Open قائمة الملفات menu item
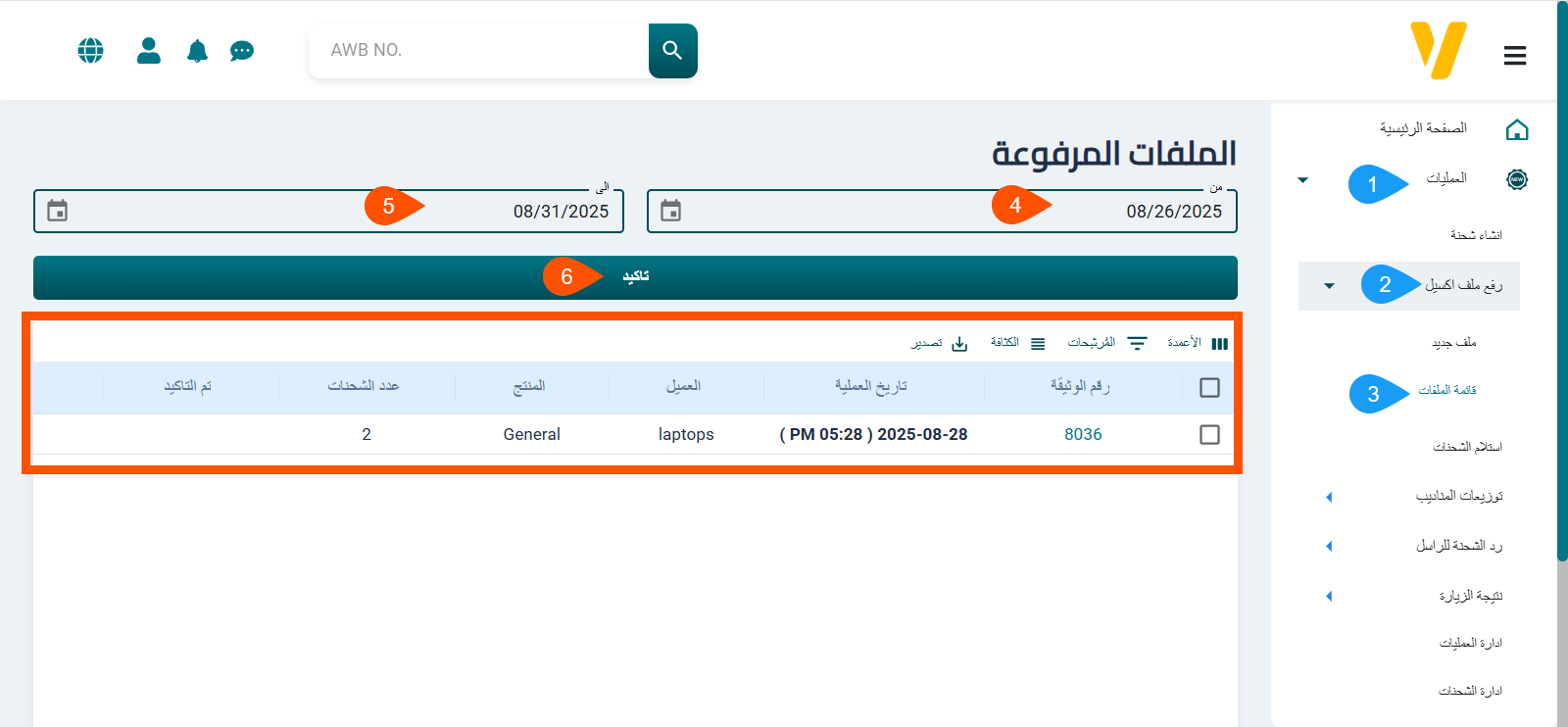 coord(1447,390)
